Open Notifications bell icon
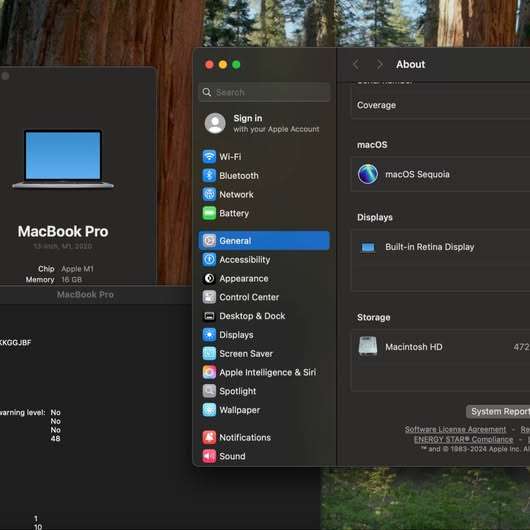This screenshot has width=530, height=530. tap(209, 437)
